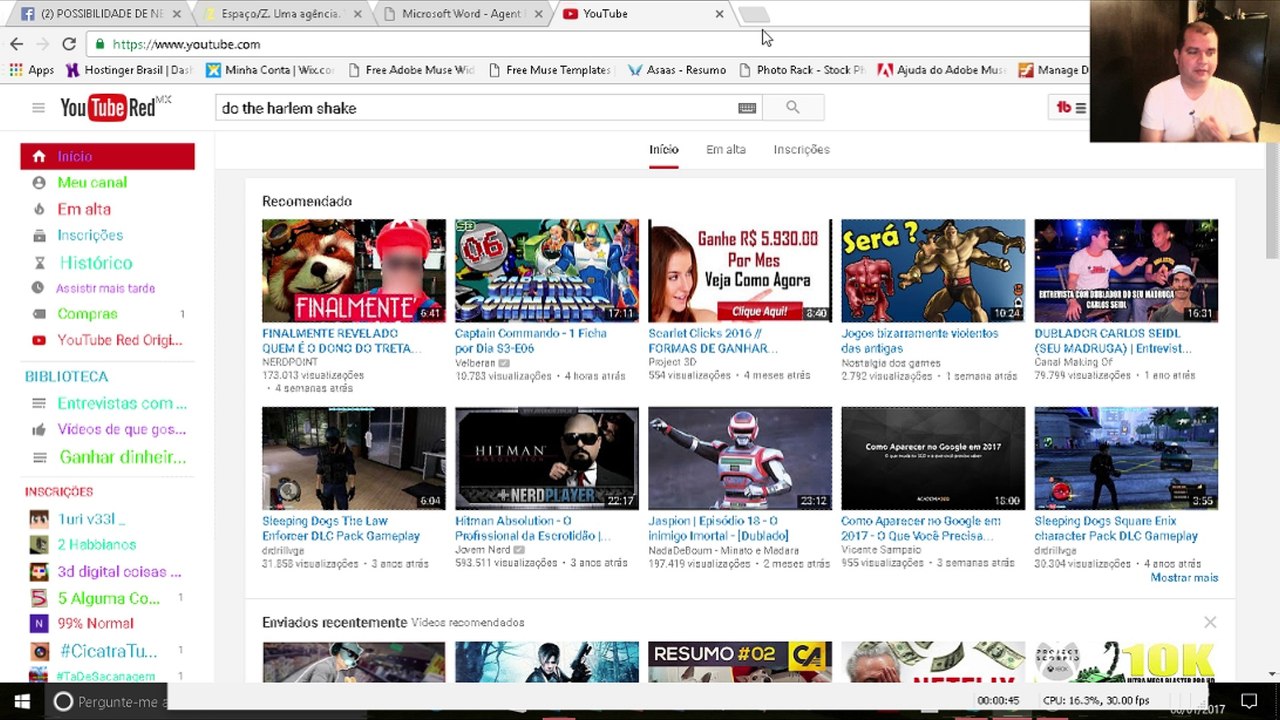The width and height of the screenshot is (1280, 720).
Task: Open the Jaspion robot video thumbnail
Action: [x=740, y=458]
